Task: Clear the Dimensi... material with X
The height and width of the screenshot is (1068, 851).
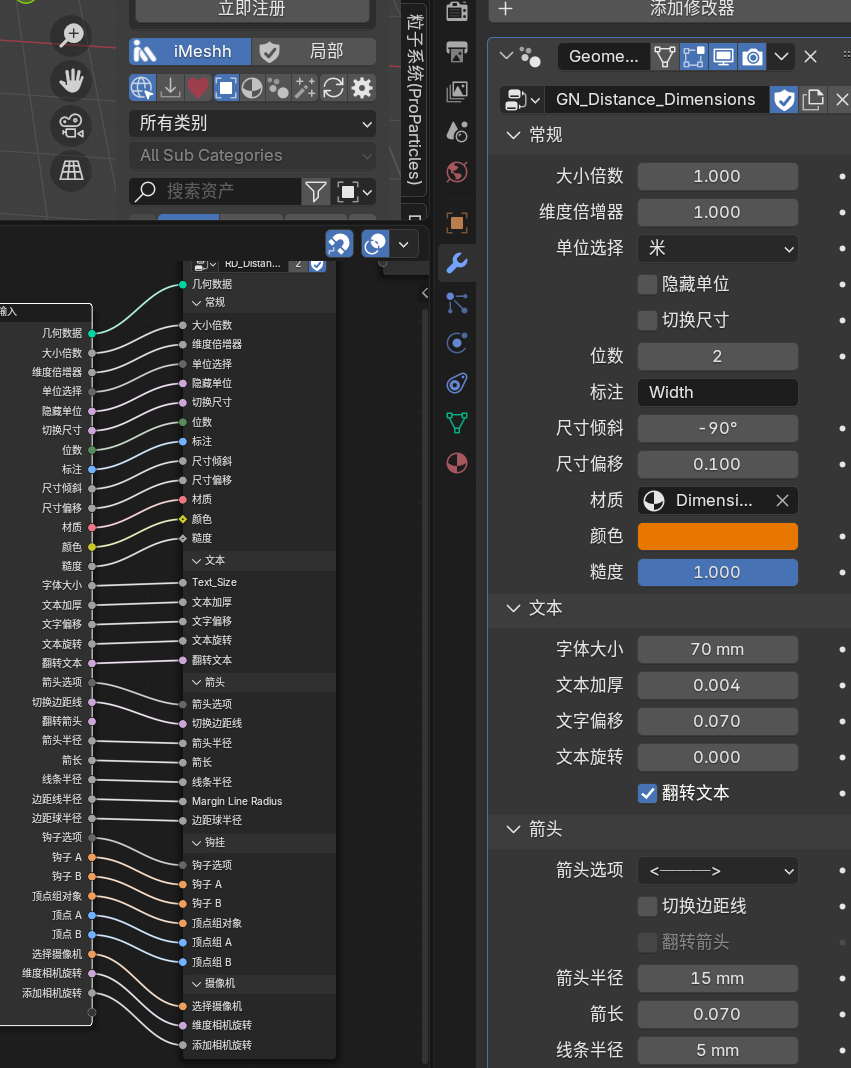Action: pos(782,501)
